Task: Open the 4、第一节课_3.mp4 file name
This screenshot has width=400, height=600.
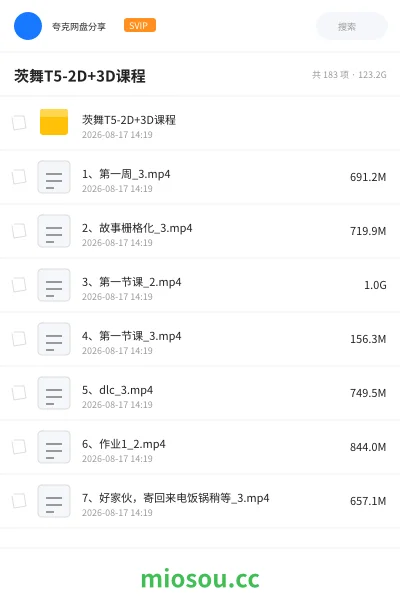Action: 131,336
